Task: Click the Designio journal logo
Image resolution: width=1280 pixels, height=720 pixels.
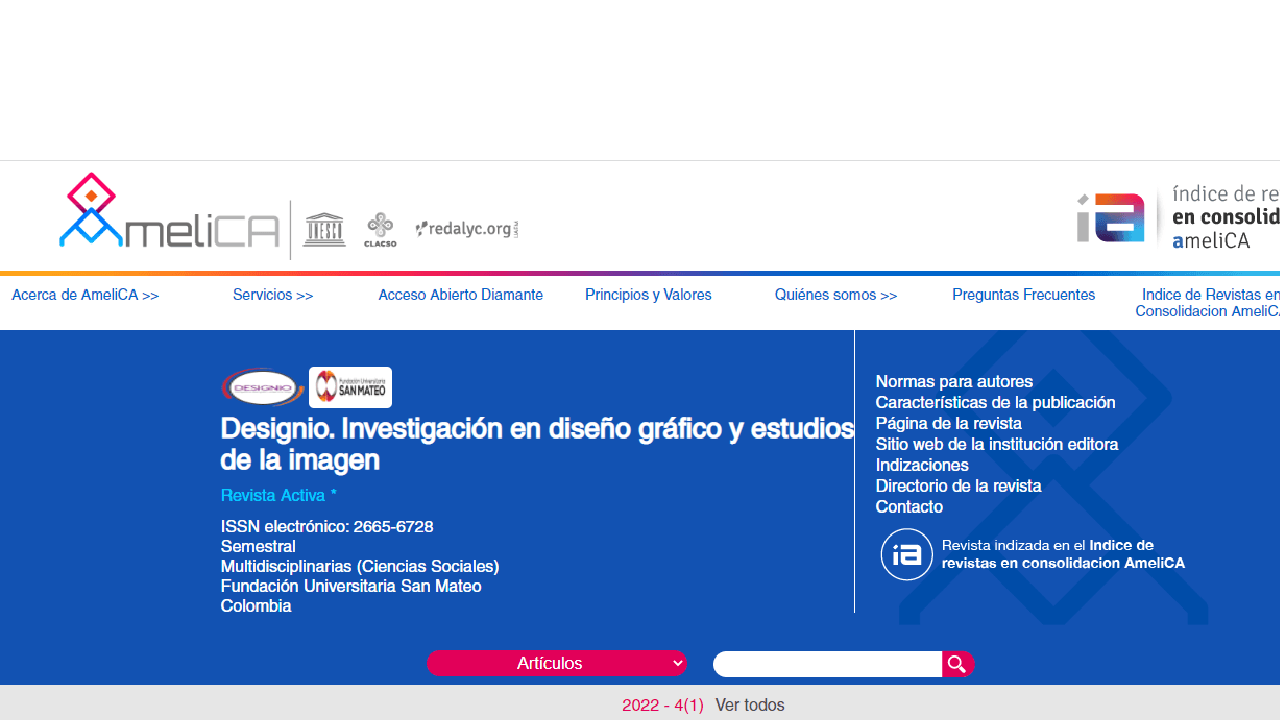Action: point(263,387)
